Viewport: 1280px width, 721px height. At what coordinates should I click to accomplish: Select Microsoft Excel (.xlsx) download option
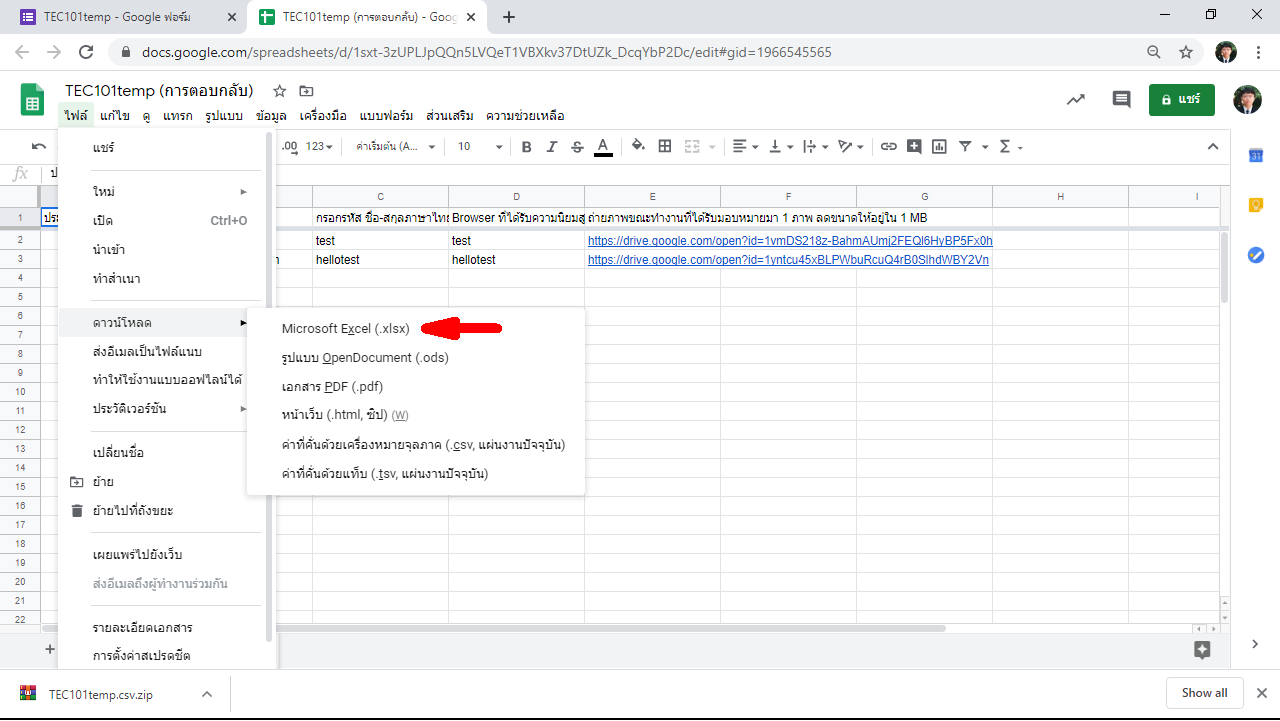[346, 328]
